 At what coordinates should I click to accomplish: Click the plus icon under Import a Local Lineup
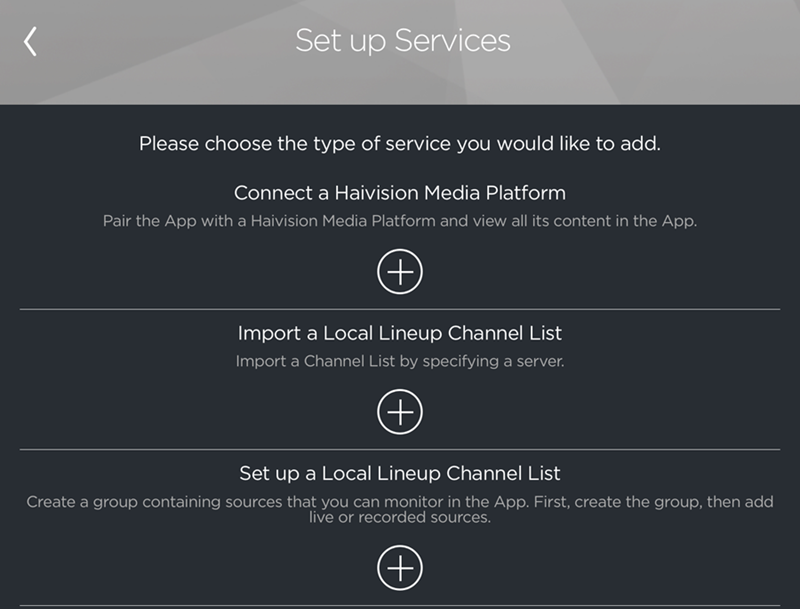tap(399, 410)
